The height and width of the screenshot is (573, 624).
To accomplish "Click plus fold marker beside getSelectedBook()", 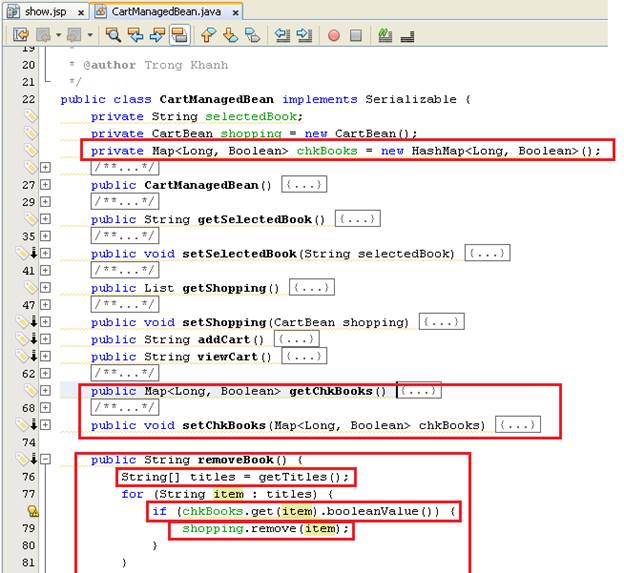I will pos(45,219).
